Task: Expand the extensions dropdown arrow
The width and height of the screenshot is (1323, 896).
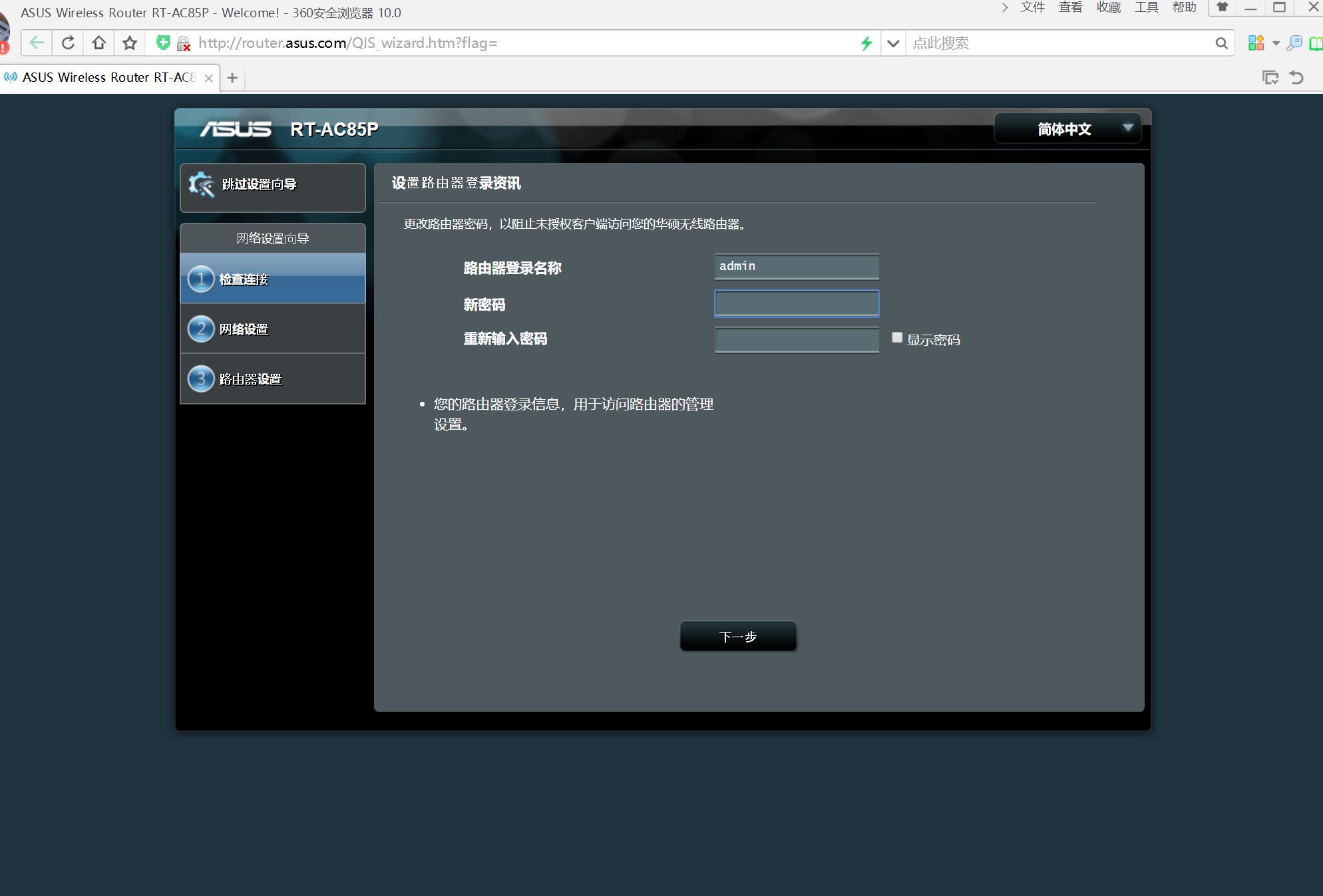Action: [x=1276, y=43]
